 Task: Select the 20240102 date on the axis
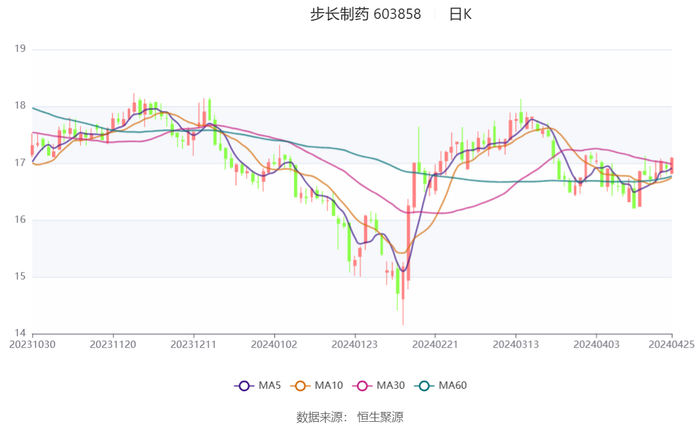[274, 343]
